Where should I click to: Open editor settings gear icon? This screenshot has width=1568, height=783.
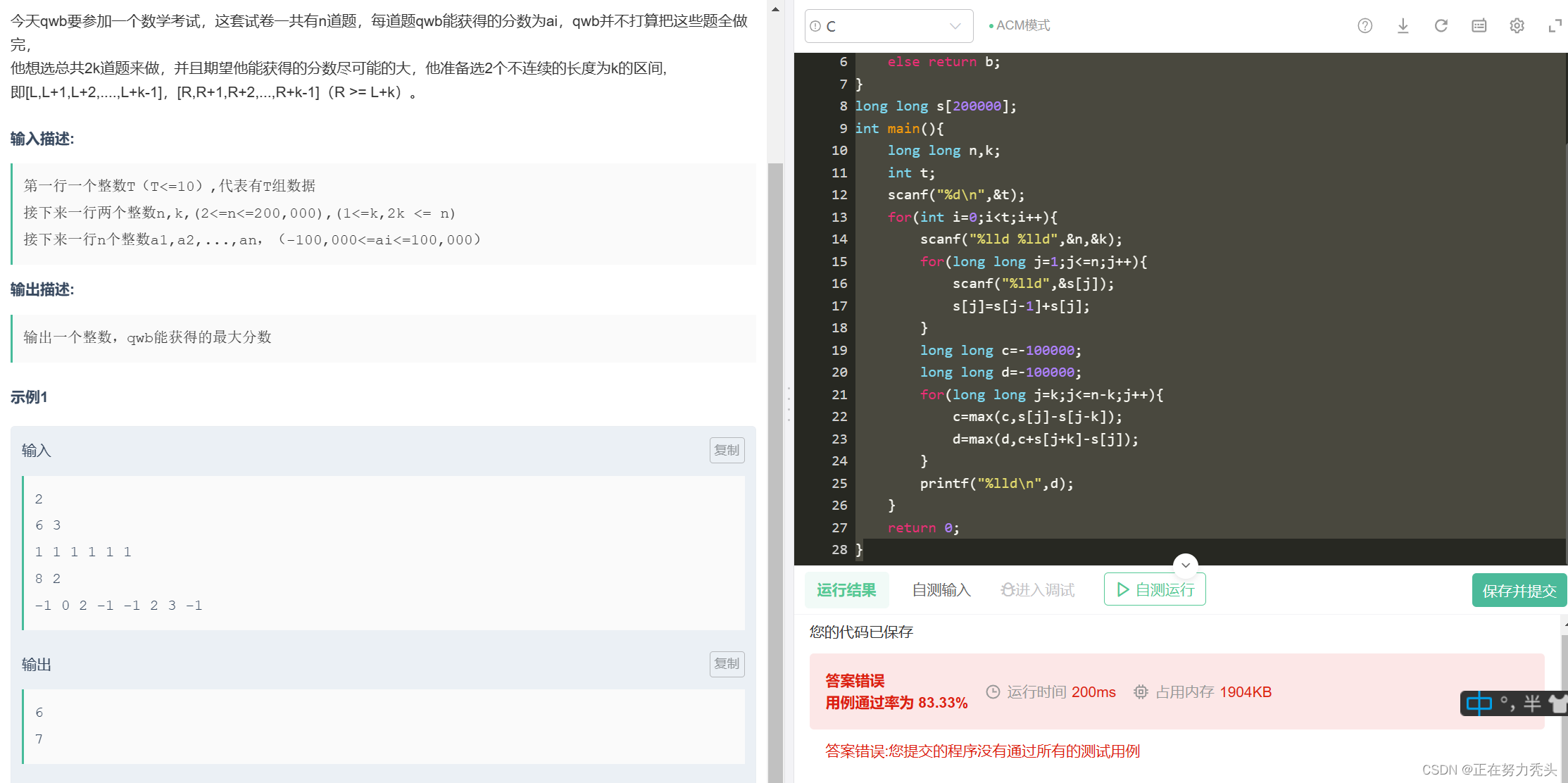tap(1517, 26)
